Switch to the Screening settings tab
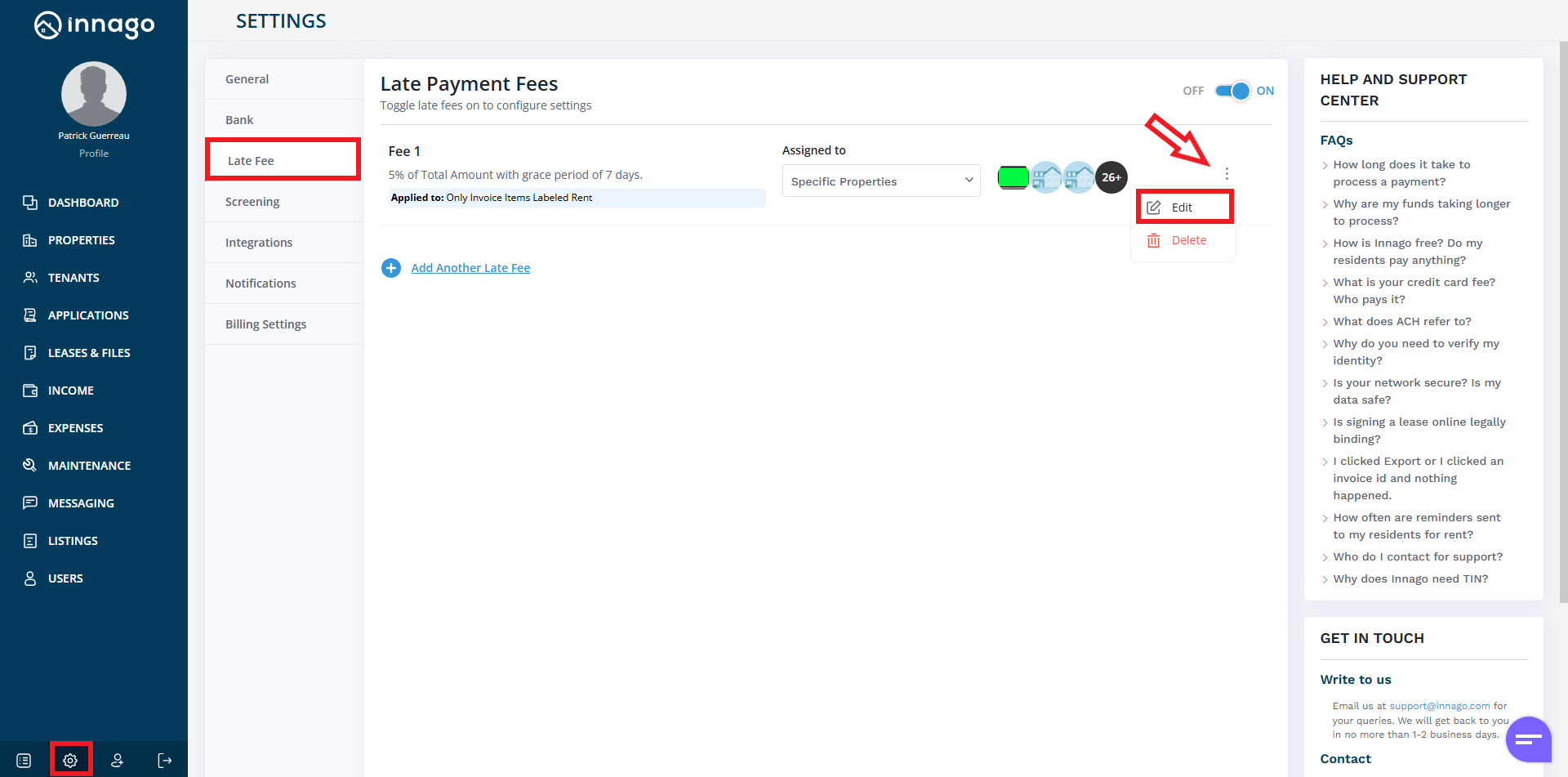This screenshot has height=777, width=1568. click(252, 202)
